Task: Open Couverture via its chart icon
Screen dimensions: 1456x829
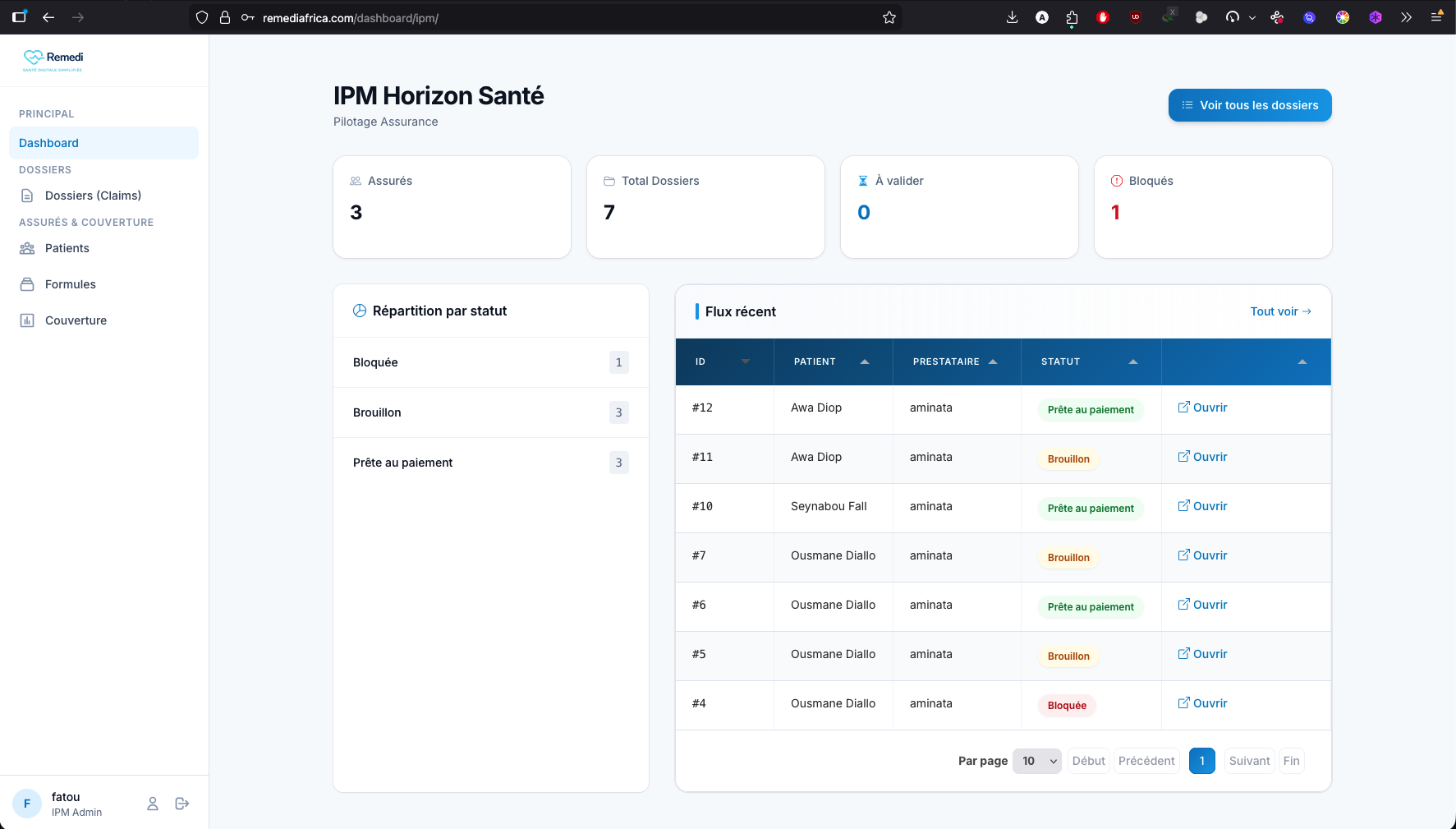Action: click(27, 320)
